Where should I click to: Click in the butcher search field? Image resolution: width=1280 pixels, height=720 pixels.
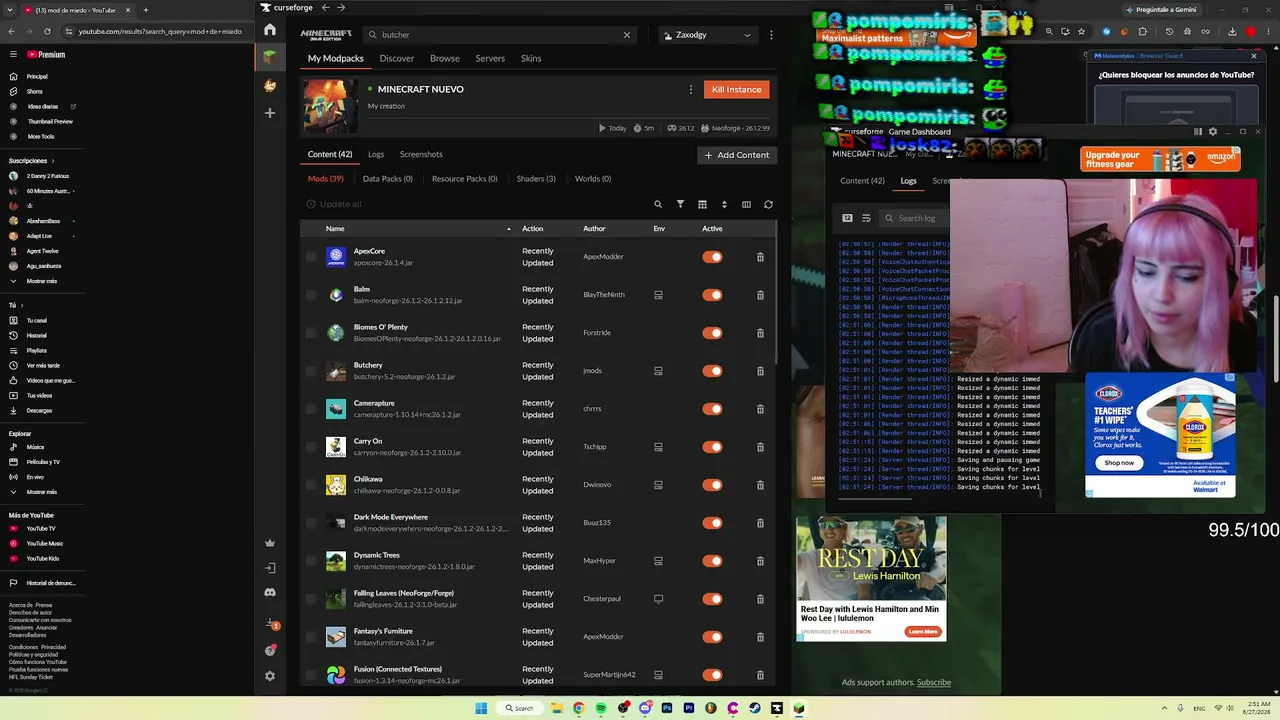(x=500, y=35)
